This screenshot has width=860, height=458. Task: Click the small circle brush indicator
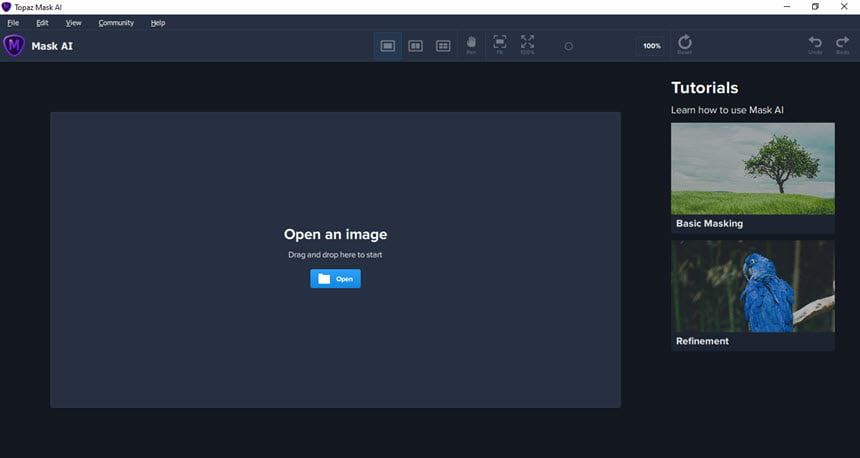click(569, 47)
